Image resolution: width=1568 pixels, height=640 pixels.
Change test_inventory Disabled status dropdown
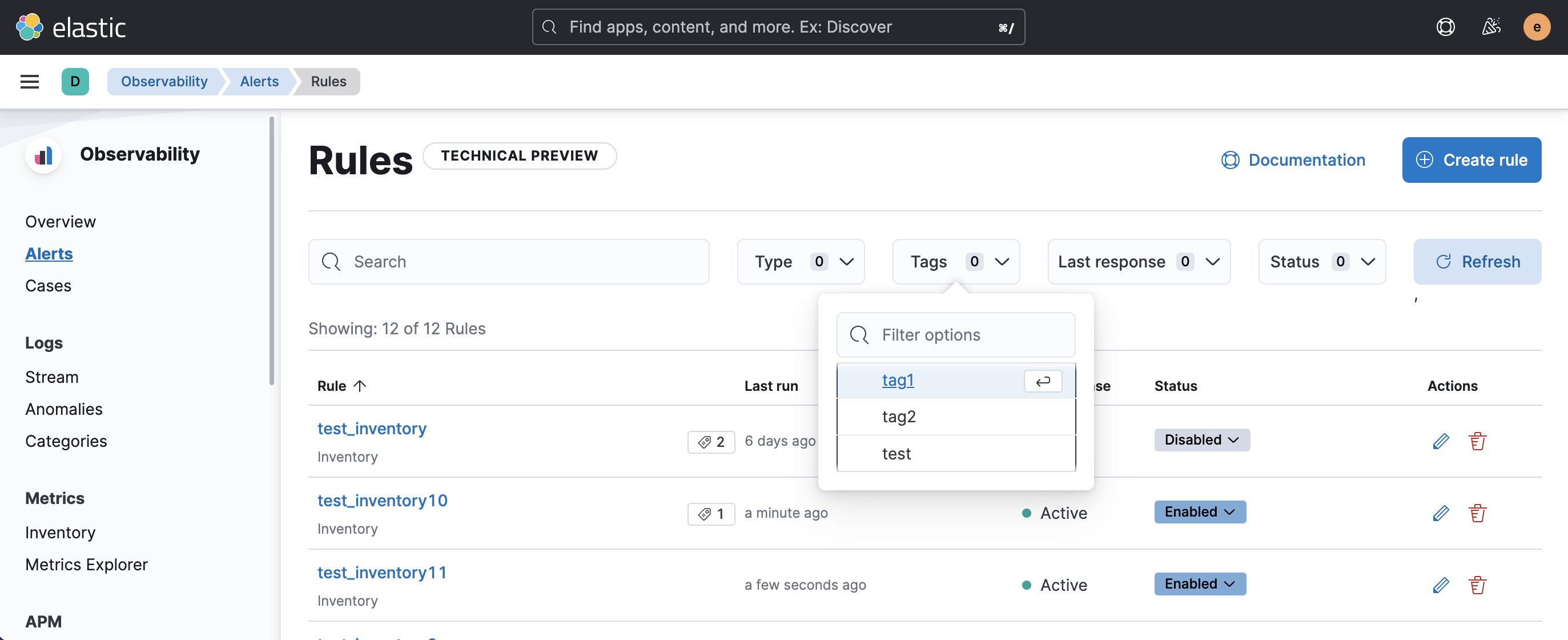click(1201, 439)
